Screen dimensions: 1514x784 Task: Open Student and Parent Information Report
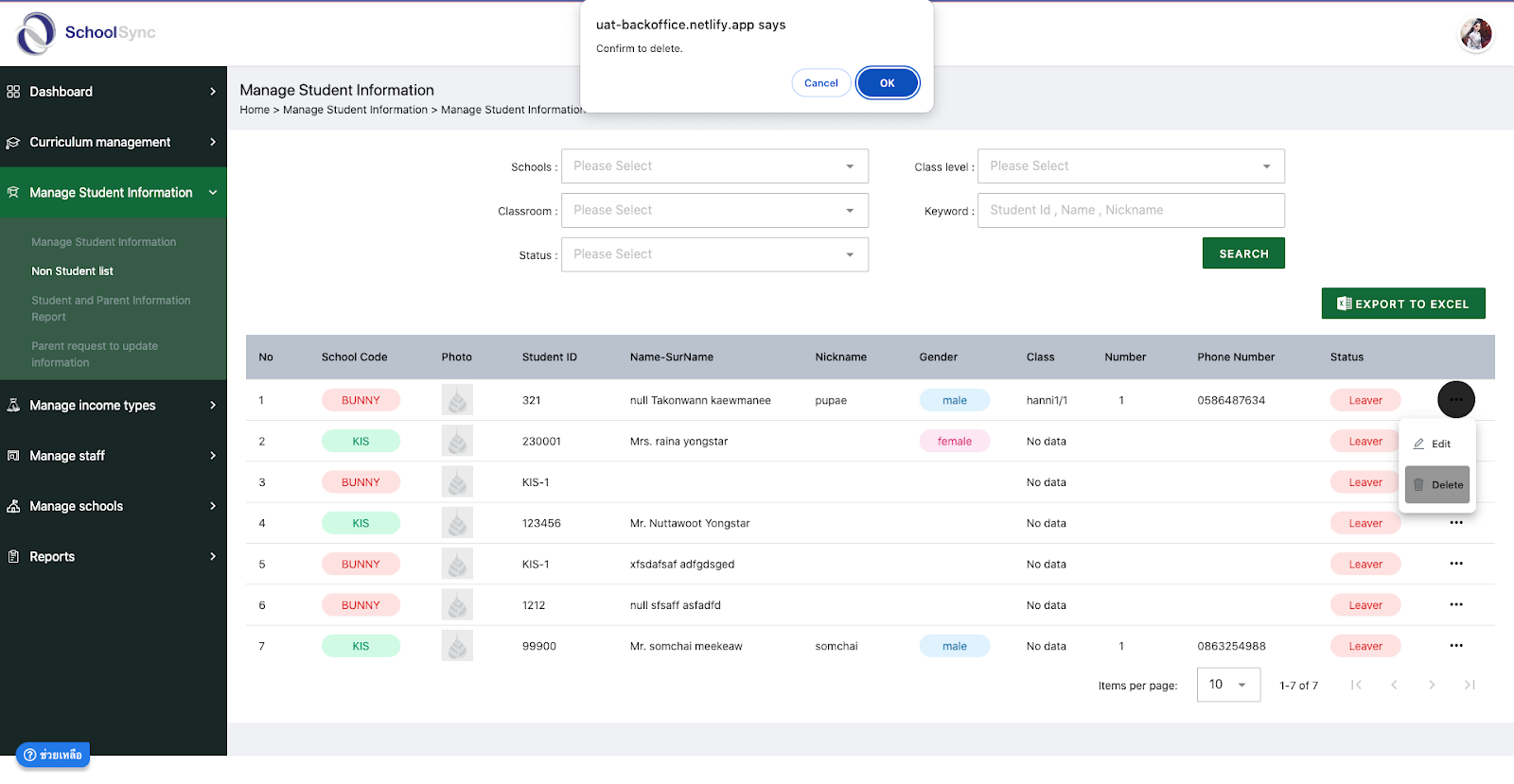click(x=111, y=308)
